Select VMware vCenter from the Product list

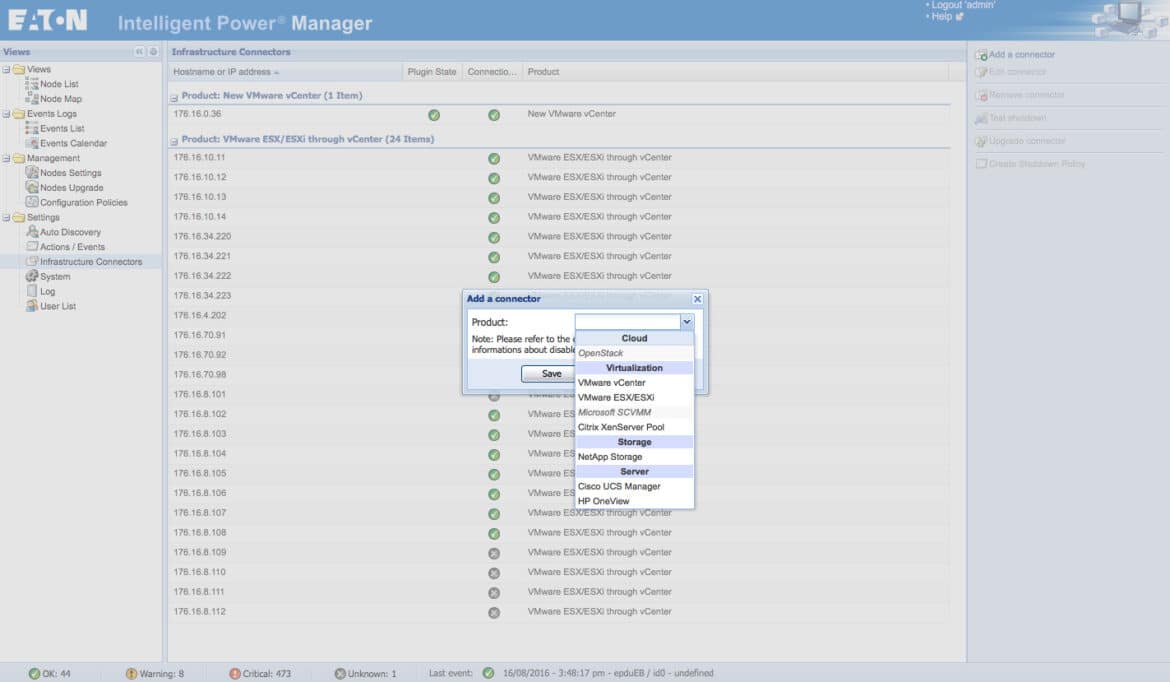634,383
